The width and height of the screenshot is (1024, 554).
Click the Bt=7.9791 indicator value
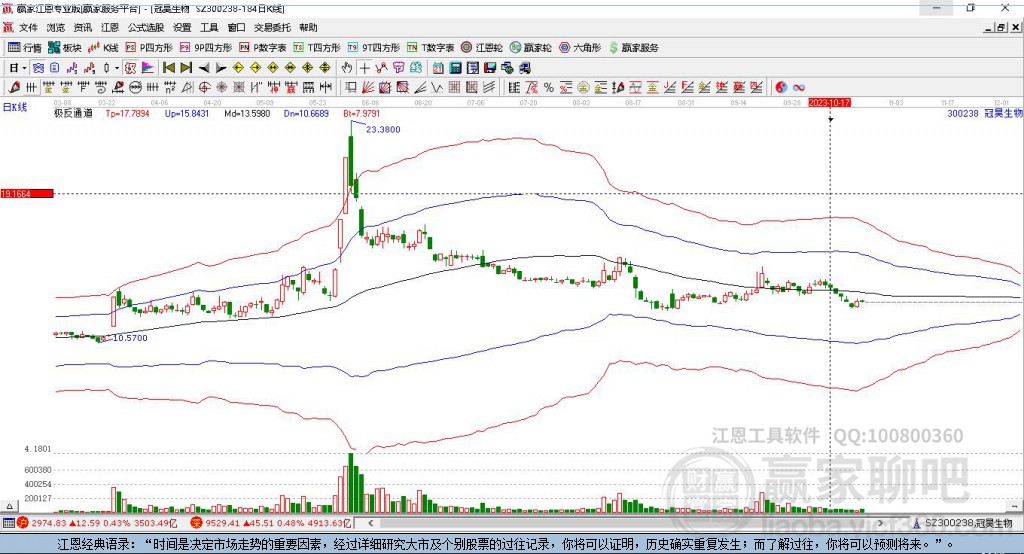pyautogui.click(x=362, y=113)
